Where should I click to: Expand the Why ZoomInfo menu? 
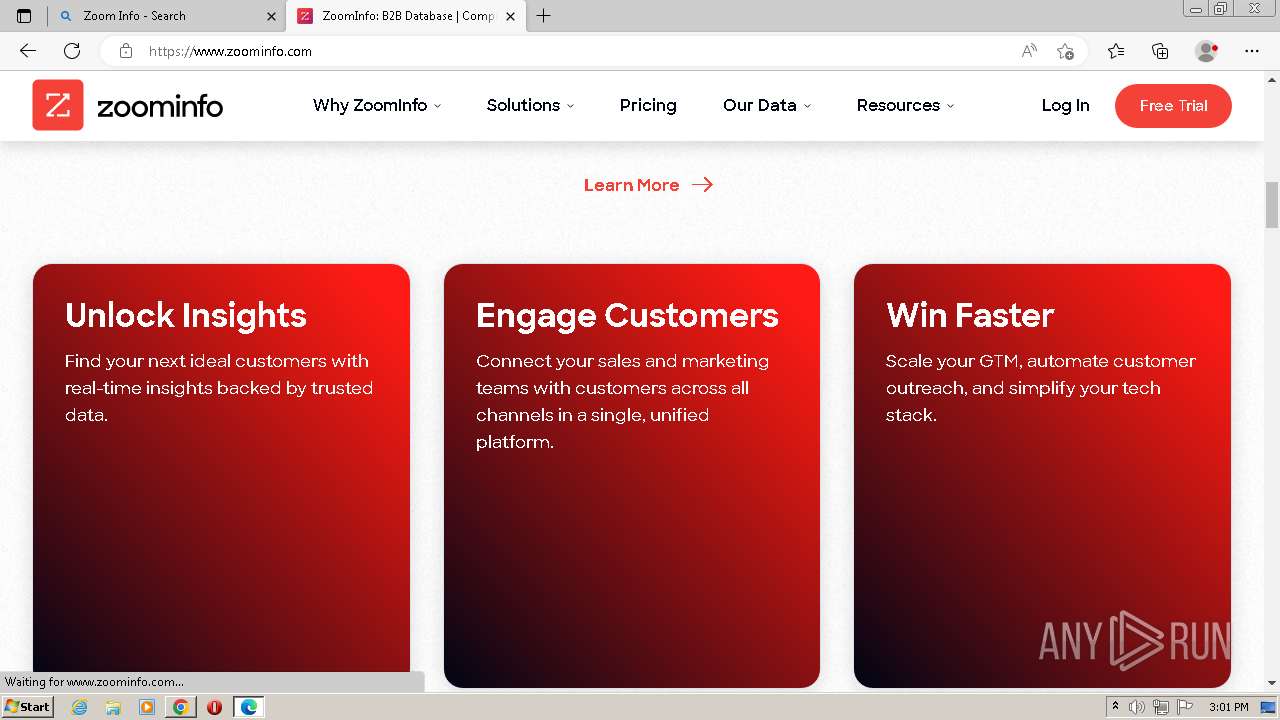(377, 105)
